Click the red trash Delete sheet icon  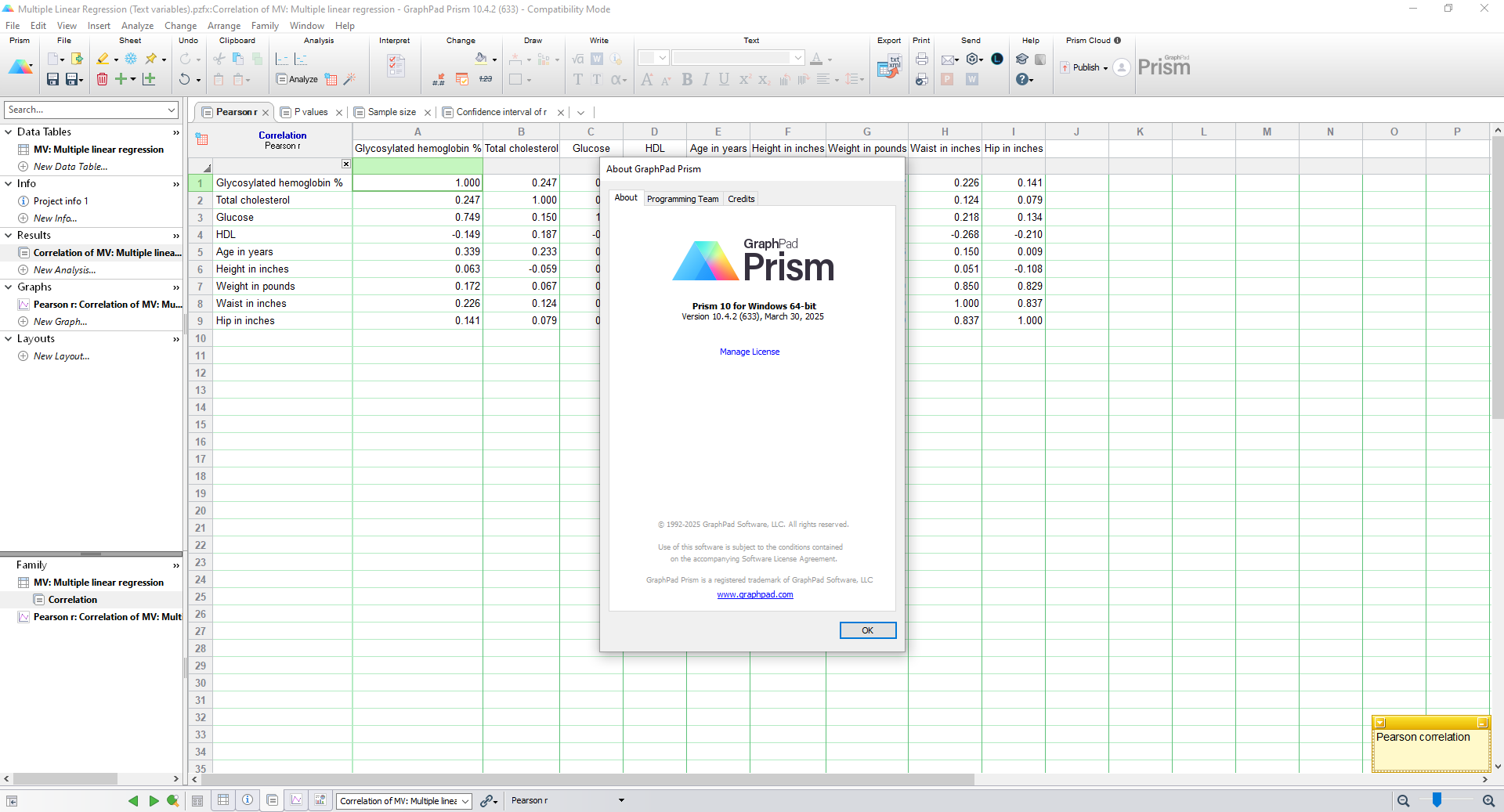pos(102,79)
